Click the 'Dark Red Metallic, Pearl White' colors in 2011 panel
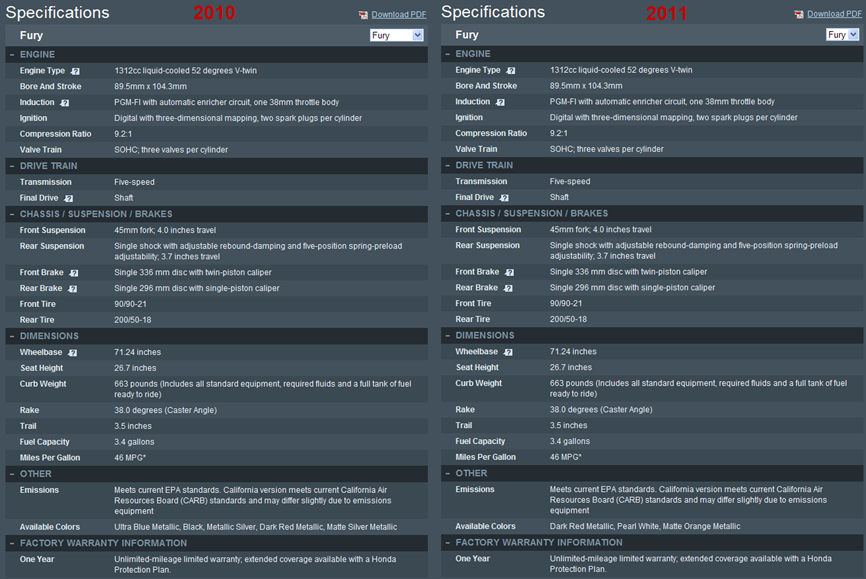This screenshot has height=579, width=866. [645, 527]
